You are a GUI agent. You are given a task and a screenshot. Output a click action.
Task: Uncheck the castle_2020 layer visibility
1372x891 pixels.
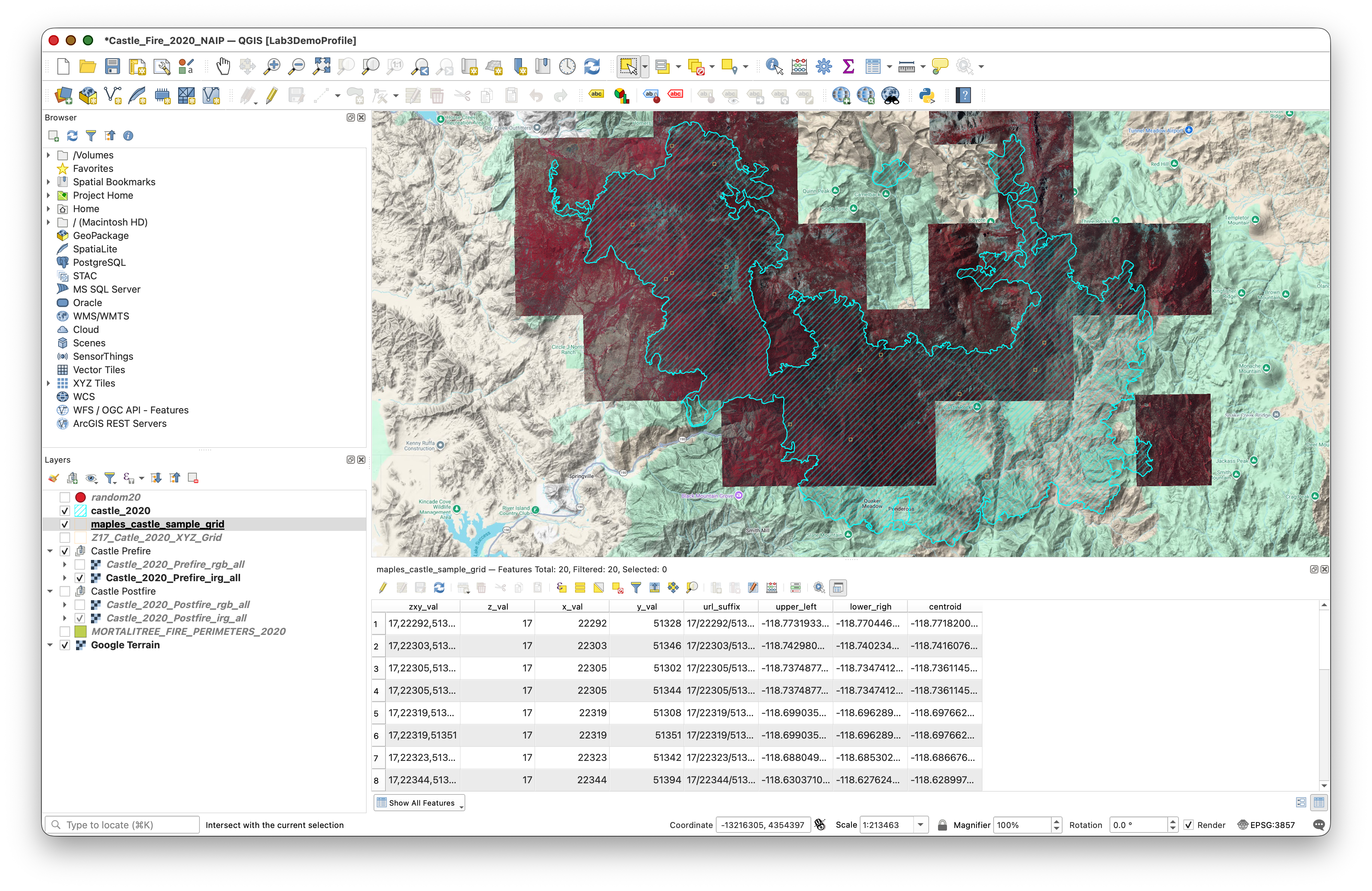[65, 511]
